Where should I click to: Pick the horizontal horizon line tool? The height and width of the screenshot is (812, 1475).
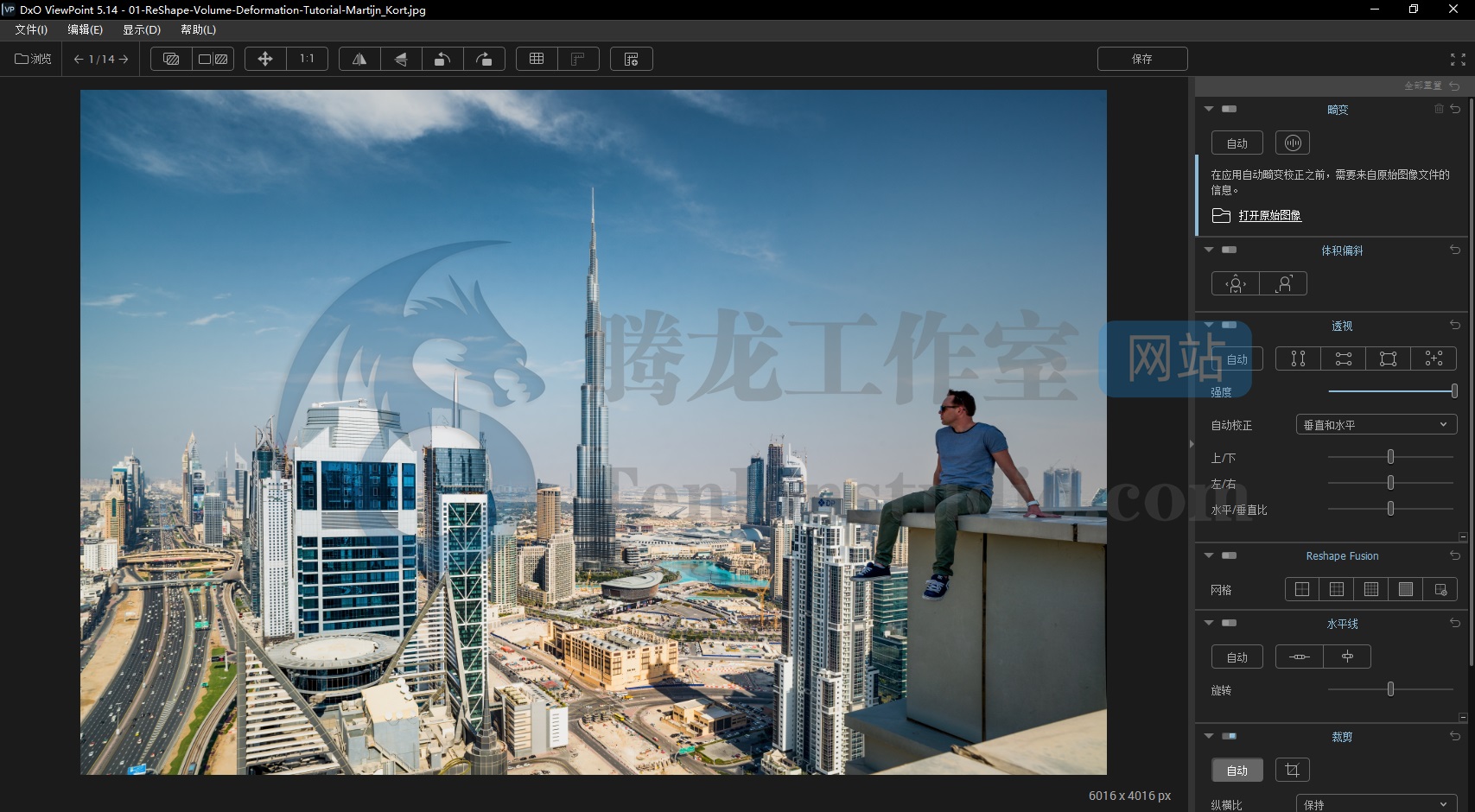point(1300,657)
